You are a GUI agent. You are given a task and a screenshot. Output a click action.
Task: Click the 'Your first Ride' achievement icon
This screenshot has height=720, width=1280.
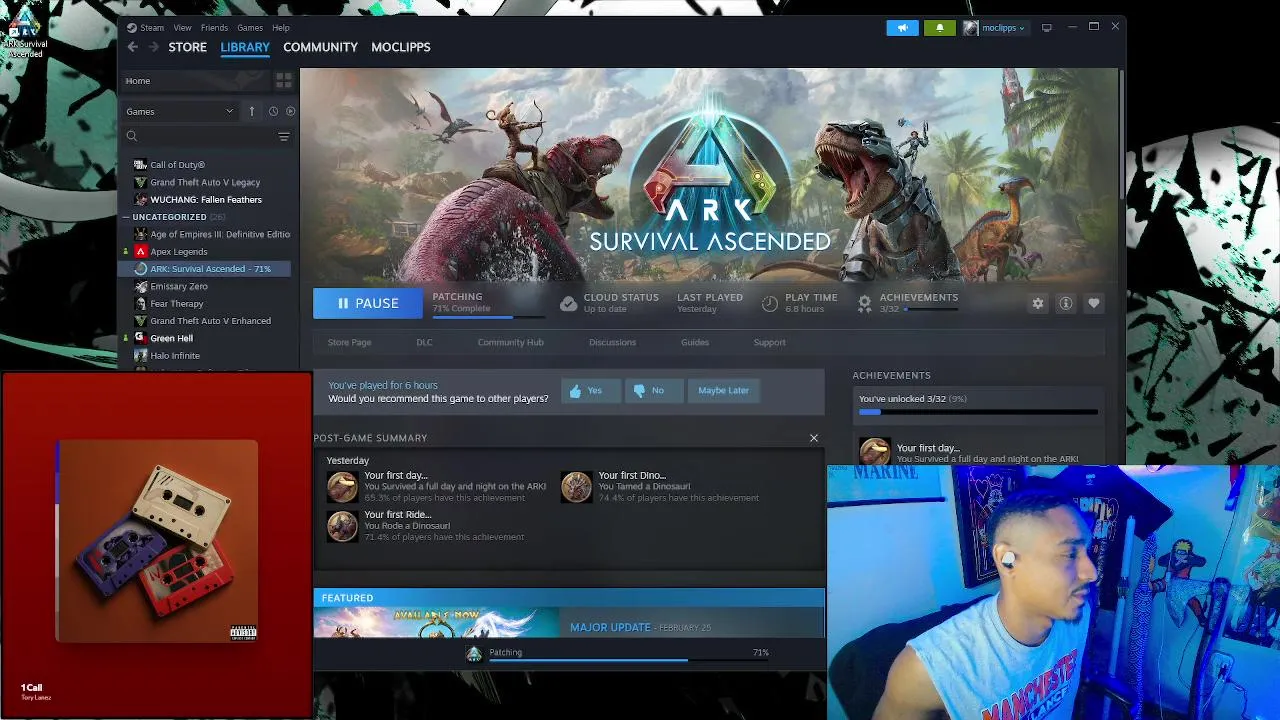point(342,526)
